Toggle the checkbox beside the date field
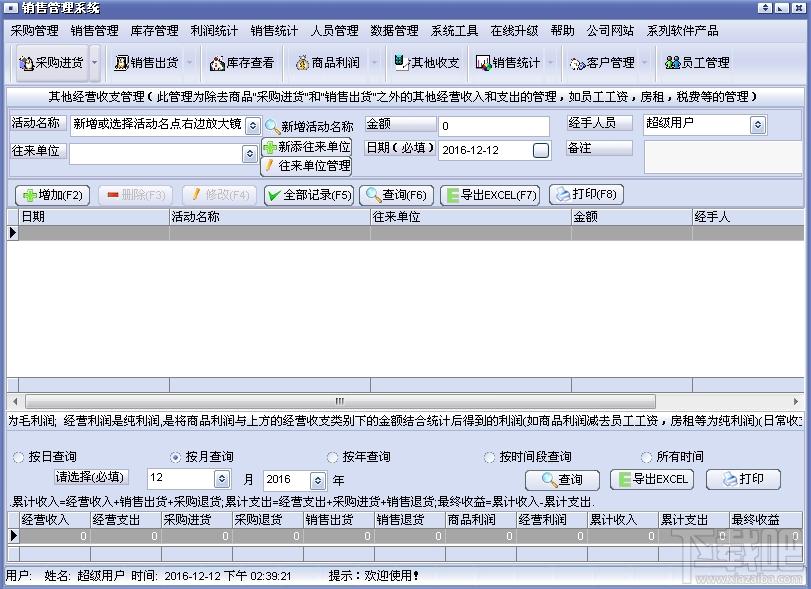 [x=540, y=150]
